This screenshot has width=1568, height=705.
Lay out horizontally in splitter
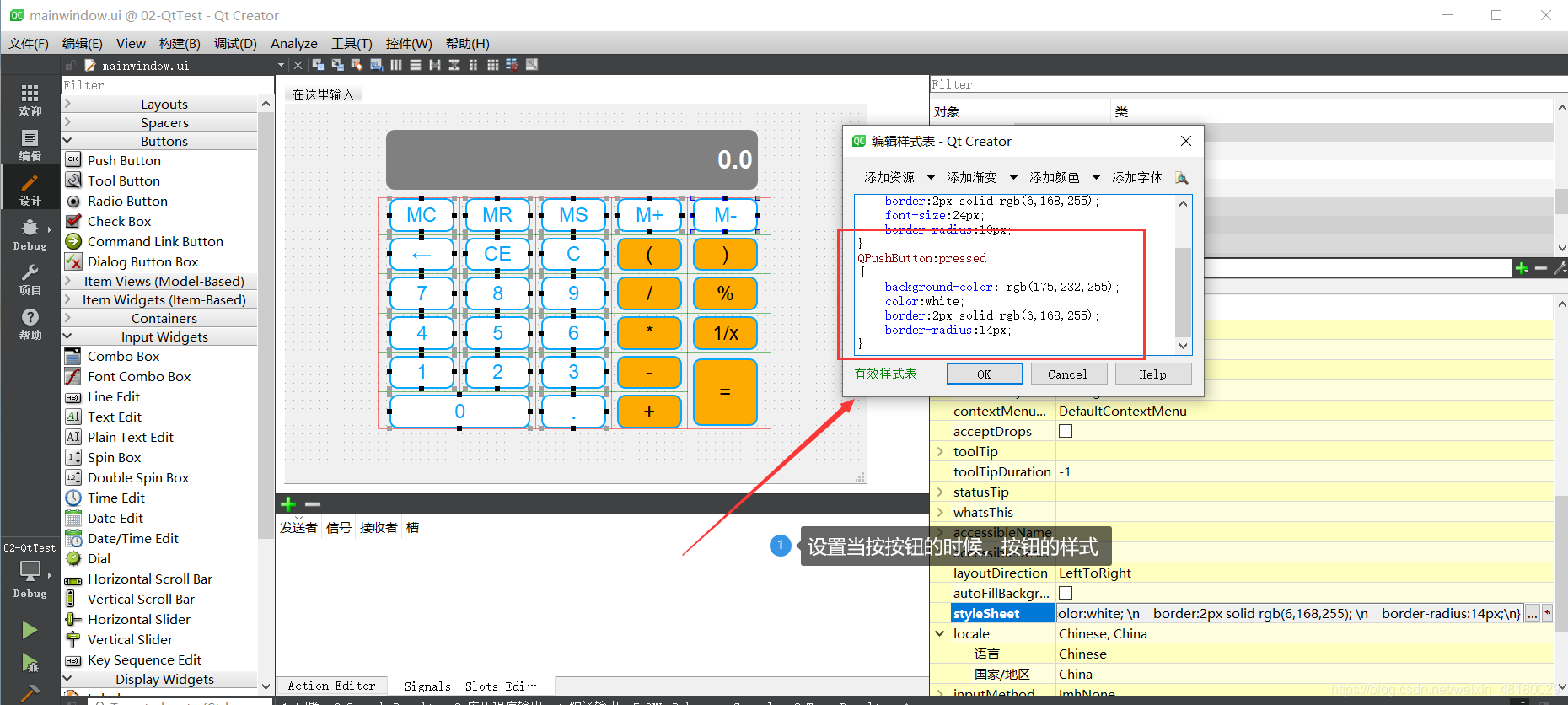tap(434, 65)
